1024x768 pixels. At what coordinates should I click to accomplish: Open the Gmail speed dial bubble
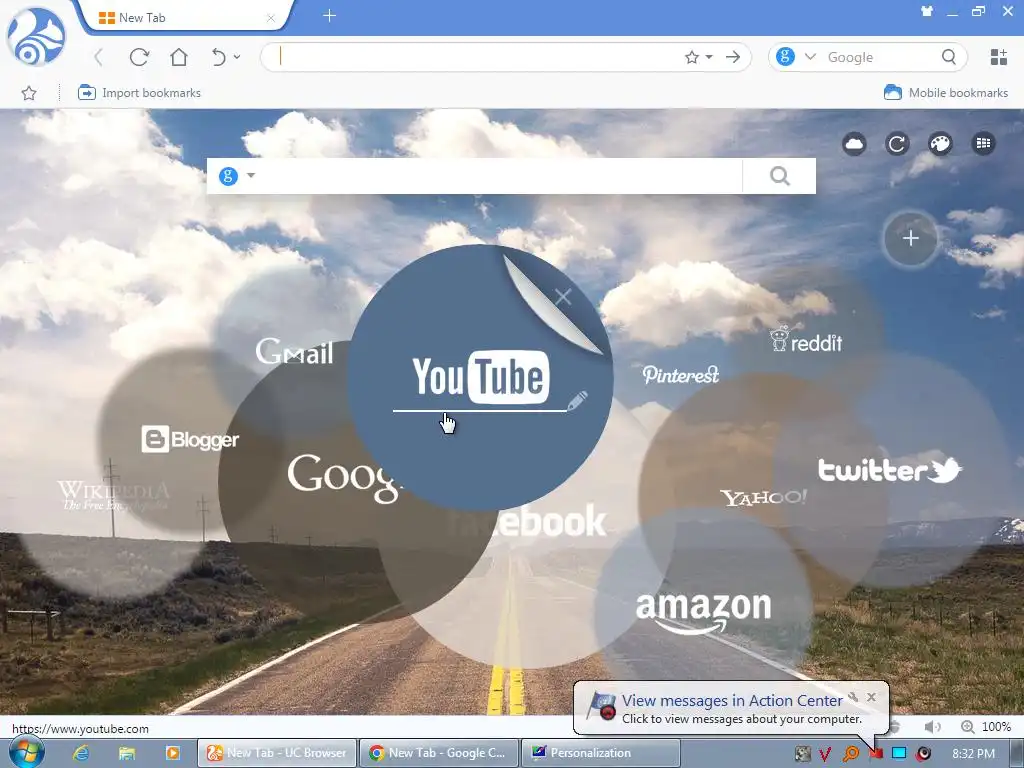(294, 353)
